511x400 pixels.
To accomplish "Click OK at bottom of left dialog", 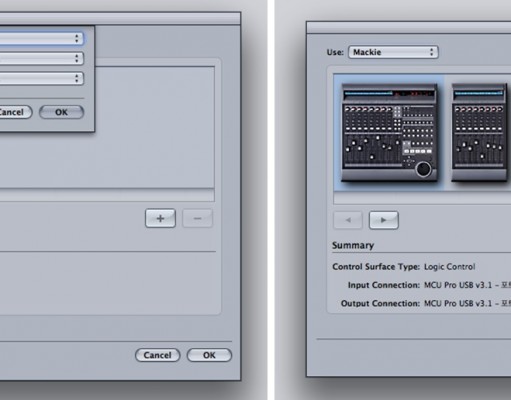I will (209, 355).
